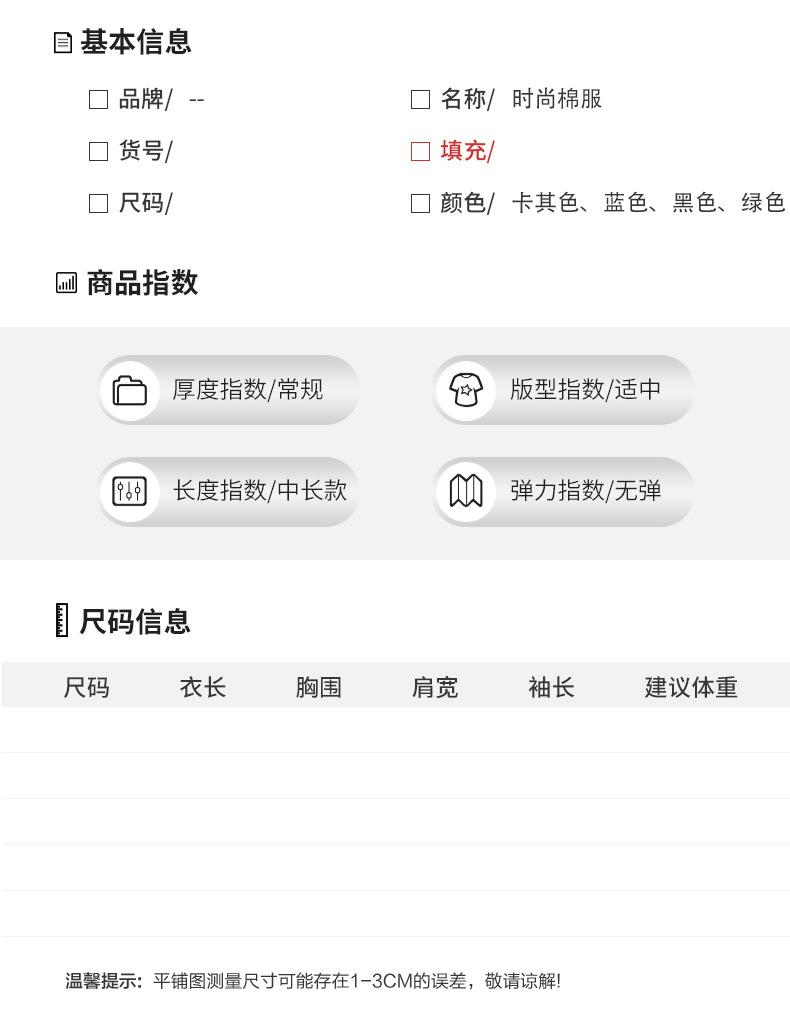Tick the 品牌 checkbox
790x1010 pixels.
[98, 99]
